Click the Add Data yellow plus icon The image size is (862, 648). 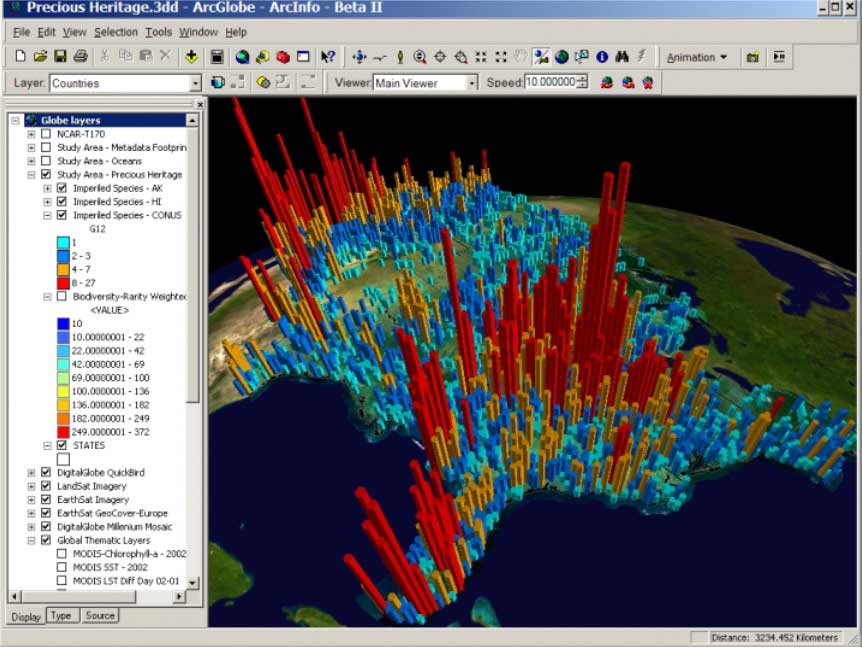pyautogui.click(x=191, y=57)
